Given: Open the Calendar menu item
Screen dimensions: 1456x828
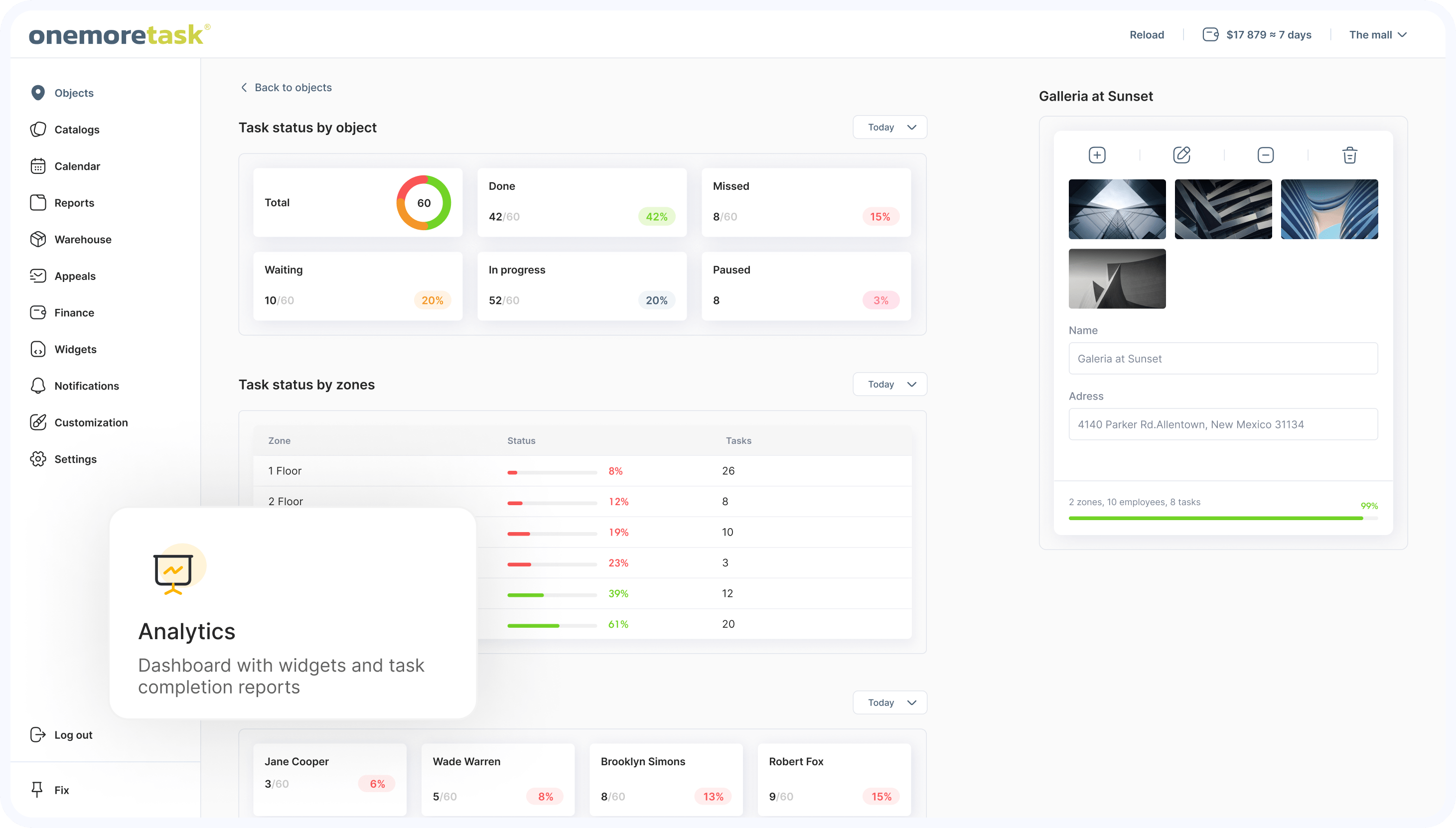Looking at the screenshot, I should pos(77,166).
